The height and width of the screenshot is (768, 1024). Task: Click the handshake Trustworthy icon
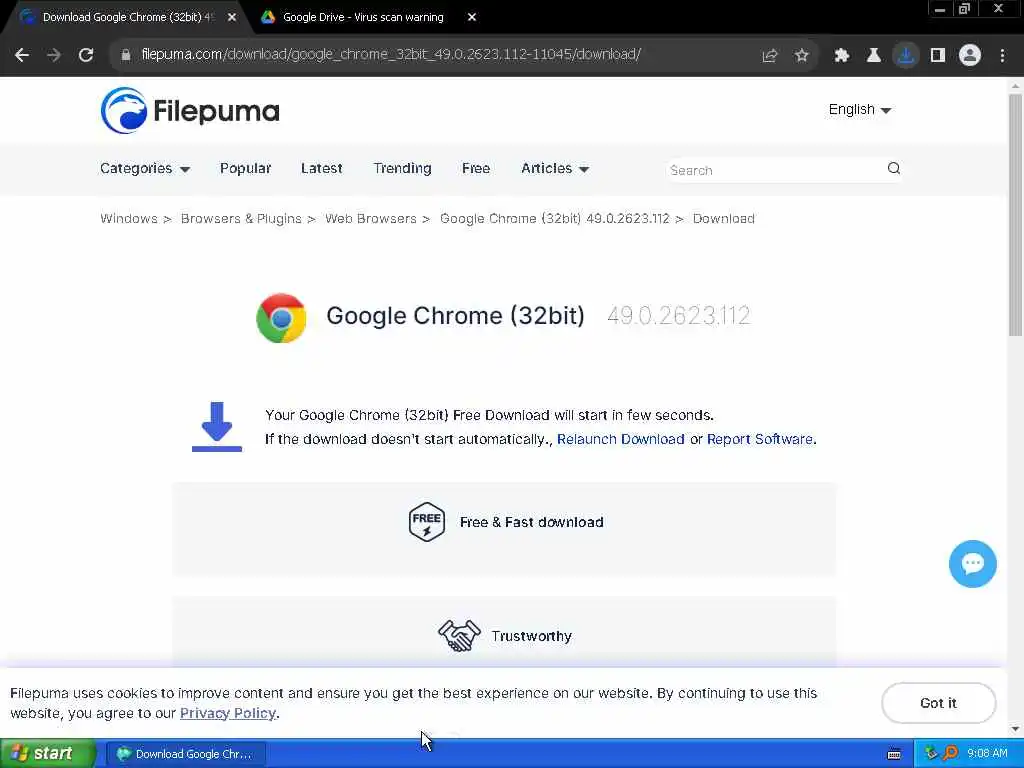coord(459,635)
